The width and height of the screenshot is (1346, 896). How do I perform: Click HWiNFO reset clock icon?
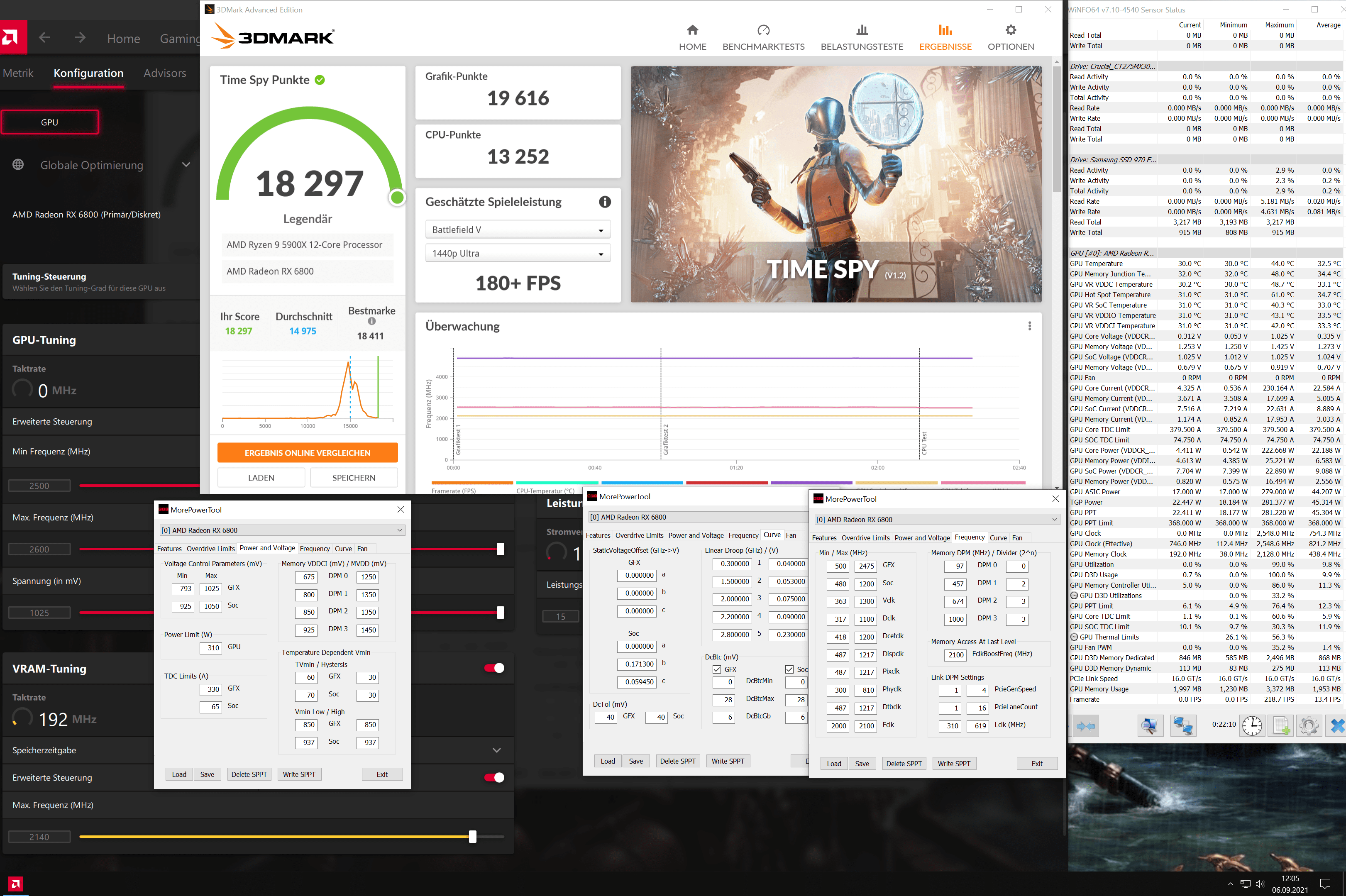[x=1252, y=726]
